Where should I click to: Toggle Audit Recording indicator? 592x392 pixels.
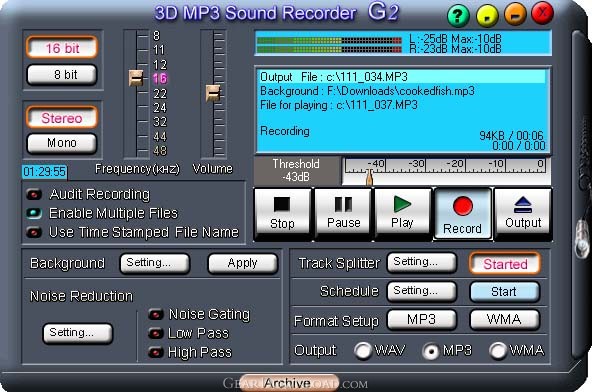34,194
